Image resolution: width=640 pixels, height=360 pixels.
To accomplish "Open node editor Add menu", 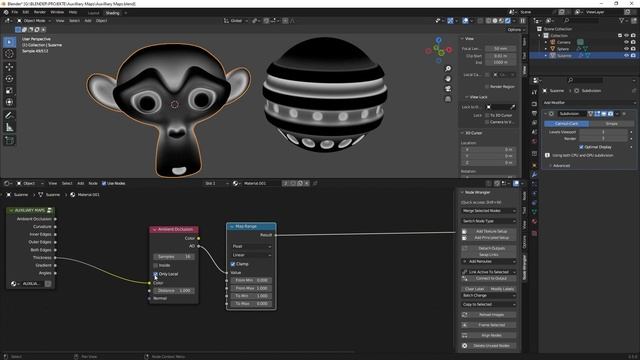I will pyautogui.click(x=81, y=183).
